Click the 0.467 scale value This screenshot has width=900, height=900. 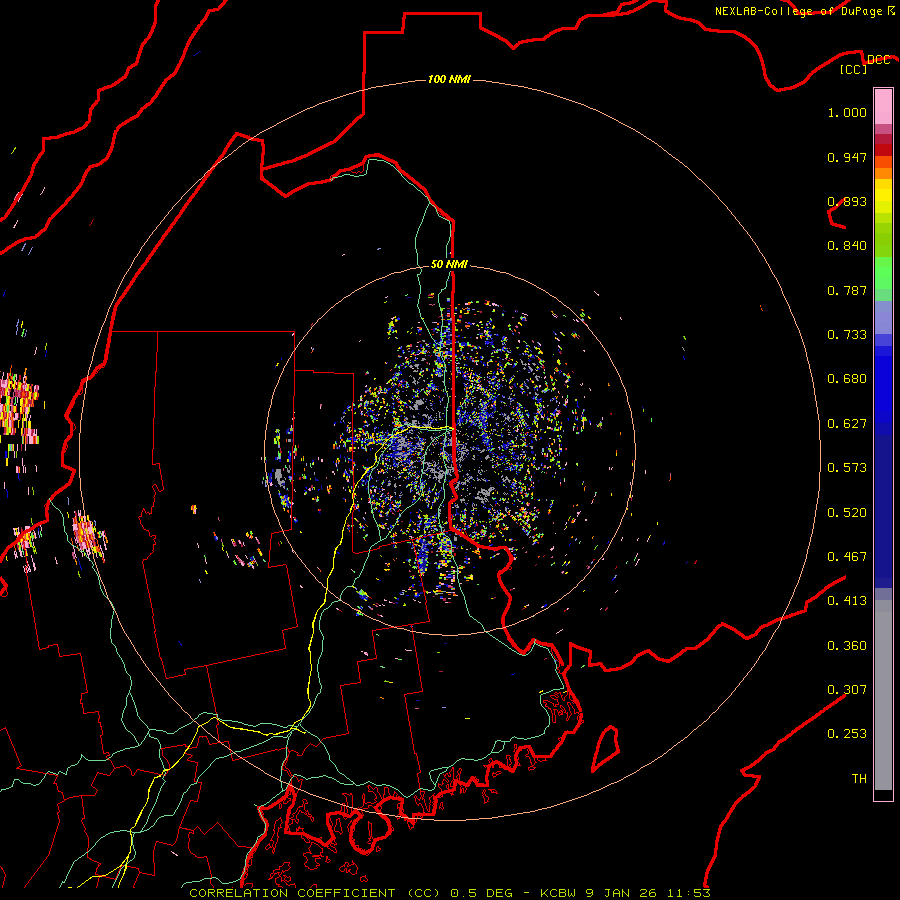coord(847,557)
